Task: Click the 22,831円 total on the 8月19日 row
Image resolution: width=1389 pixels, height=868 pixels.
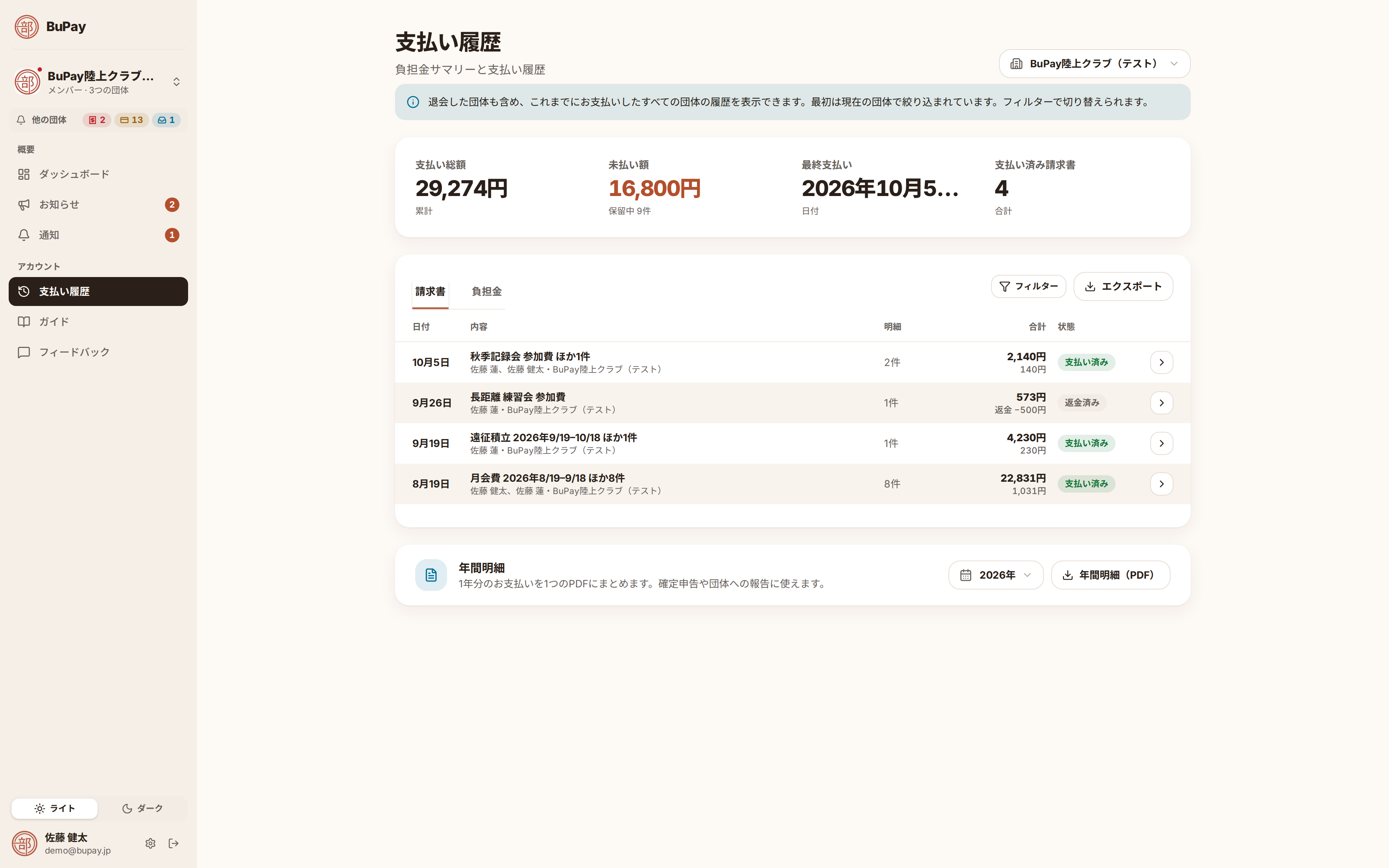Action: (1023, 478)
